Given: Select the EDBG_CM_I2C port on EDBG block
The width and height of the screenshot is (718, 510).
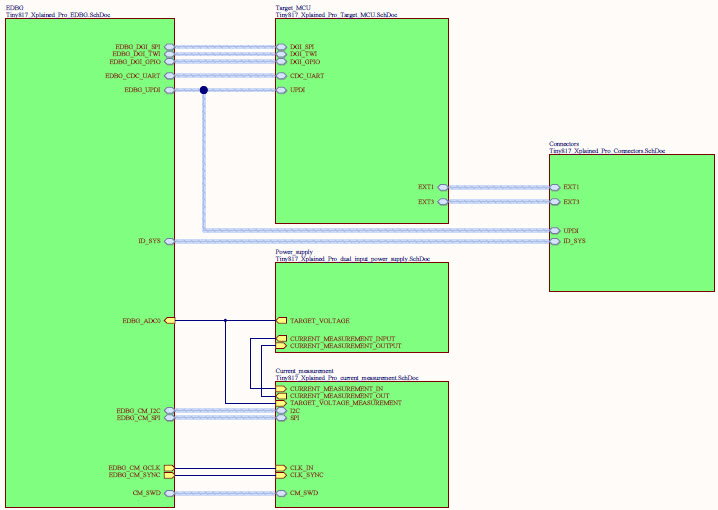Looking at the screenshot, I should (x=169, y=411).
